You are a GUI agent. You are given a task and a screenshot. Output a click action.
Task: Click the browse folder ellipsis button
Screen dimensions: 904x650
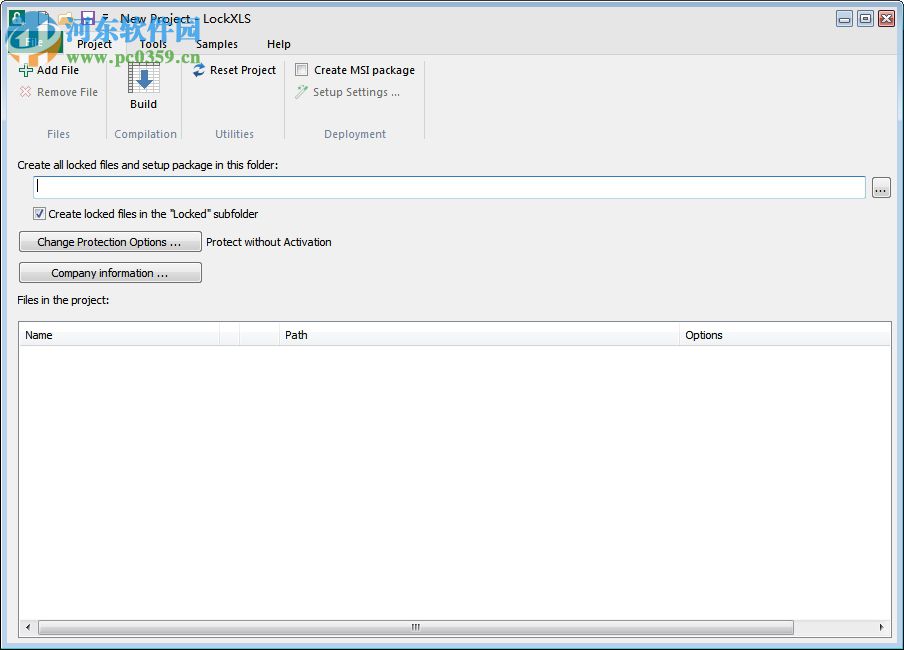(x=880, y=188)
